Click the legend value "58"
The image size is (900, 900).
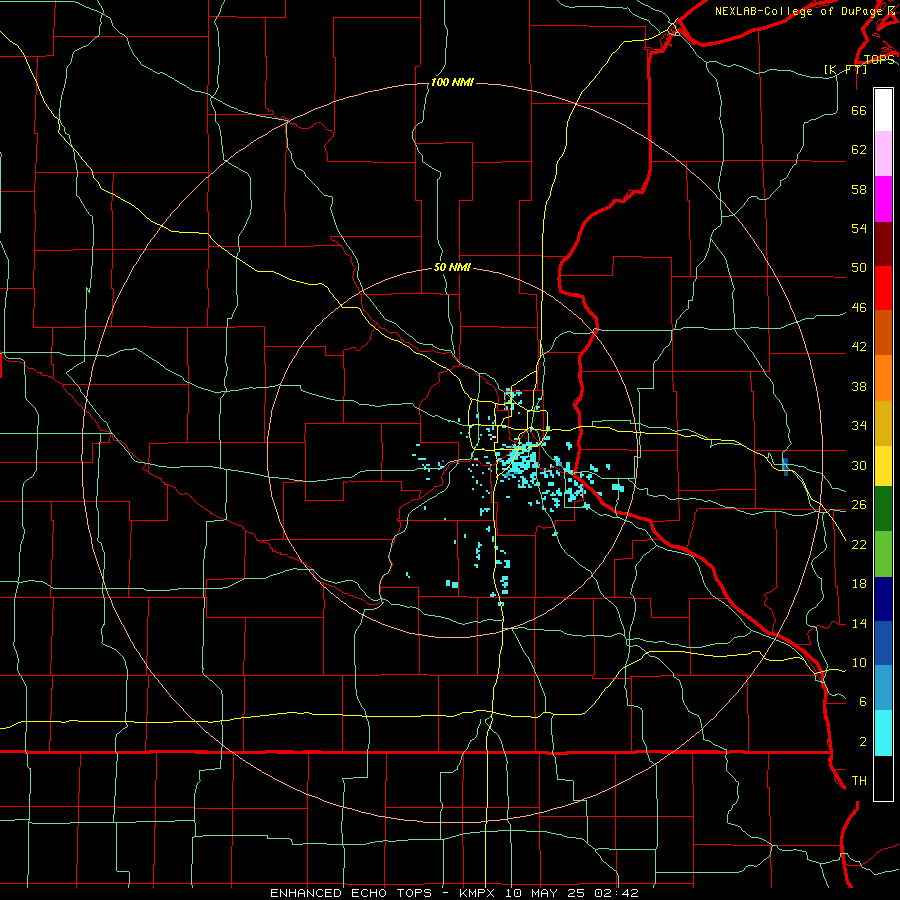(x=859, y=189)
